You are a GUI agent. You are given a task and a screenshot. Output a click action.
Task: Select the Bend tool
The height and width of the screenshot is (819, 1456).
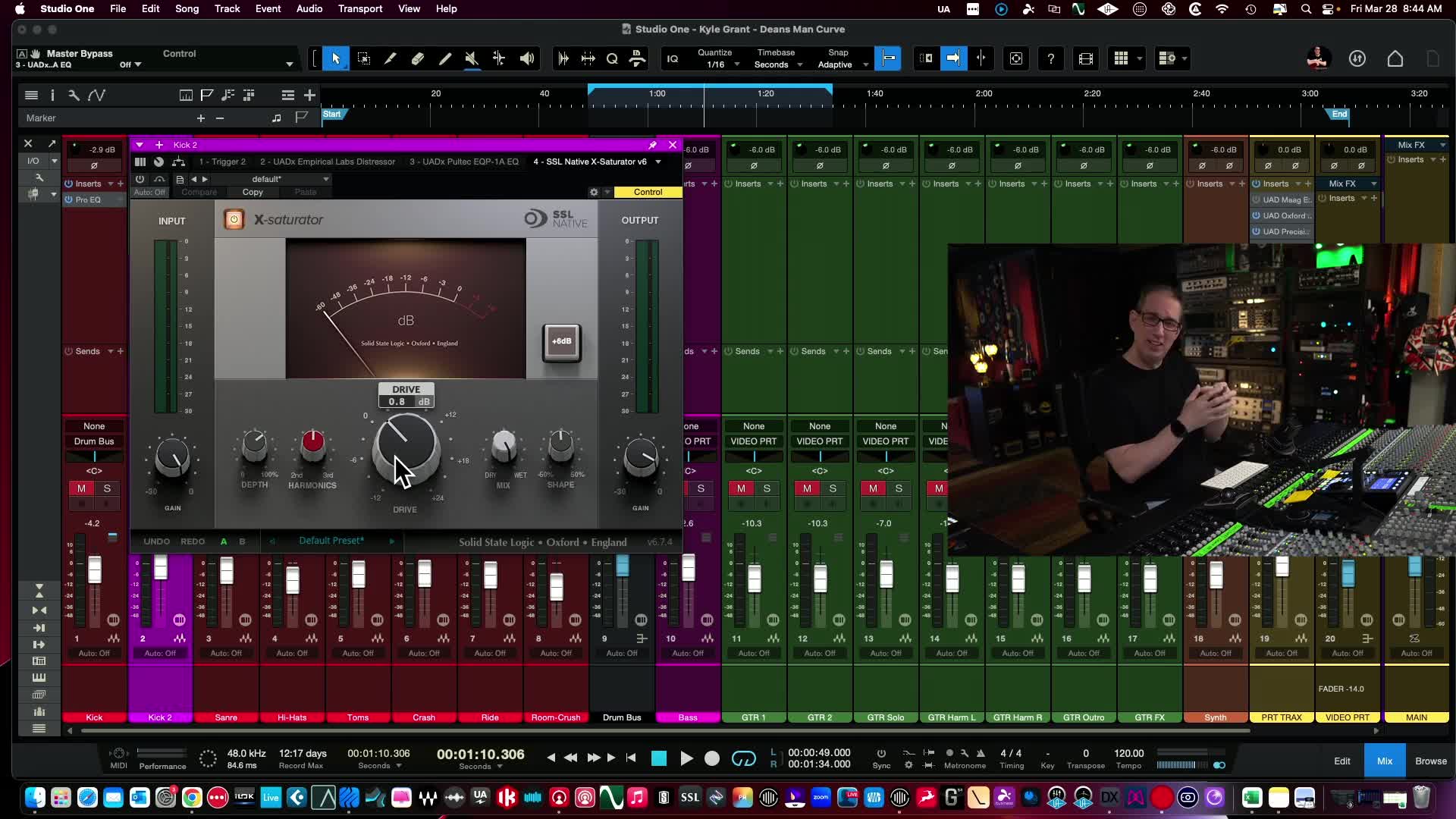coord(499,58)
